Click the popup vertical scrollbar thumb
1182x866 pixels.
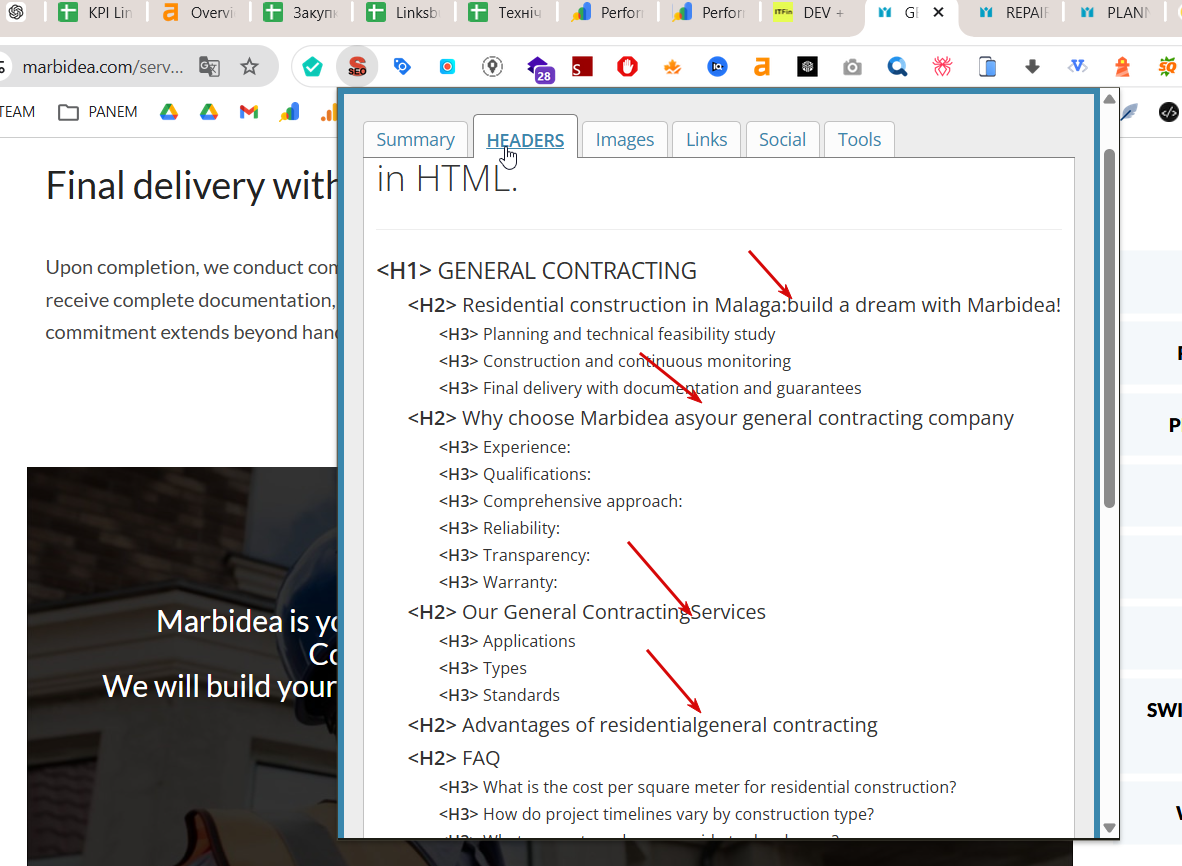(1109, 329)
